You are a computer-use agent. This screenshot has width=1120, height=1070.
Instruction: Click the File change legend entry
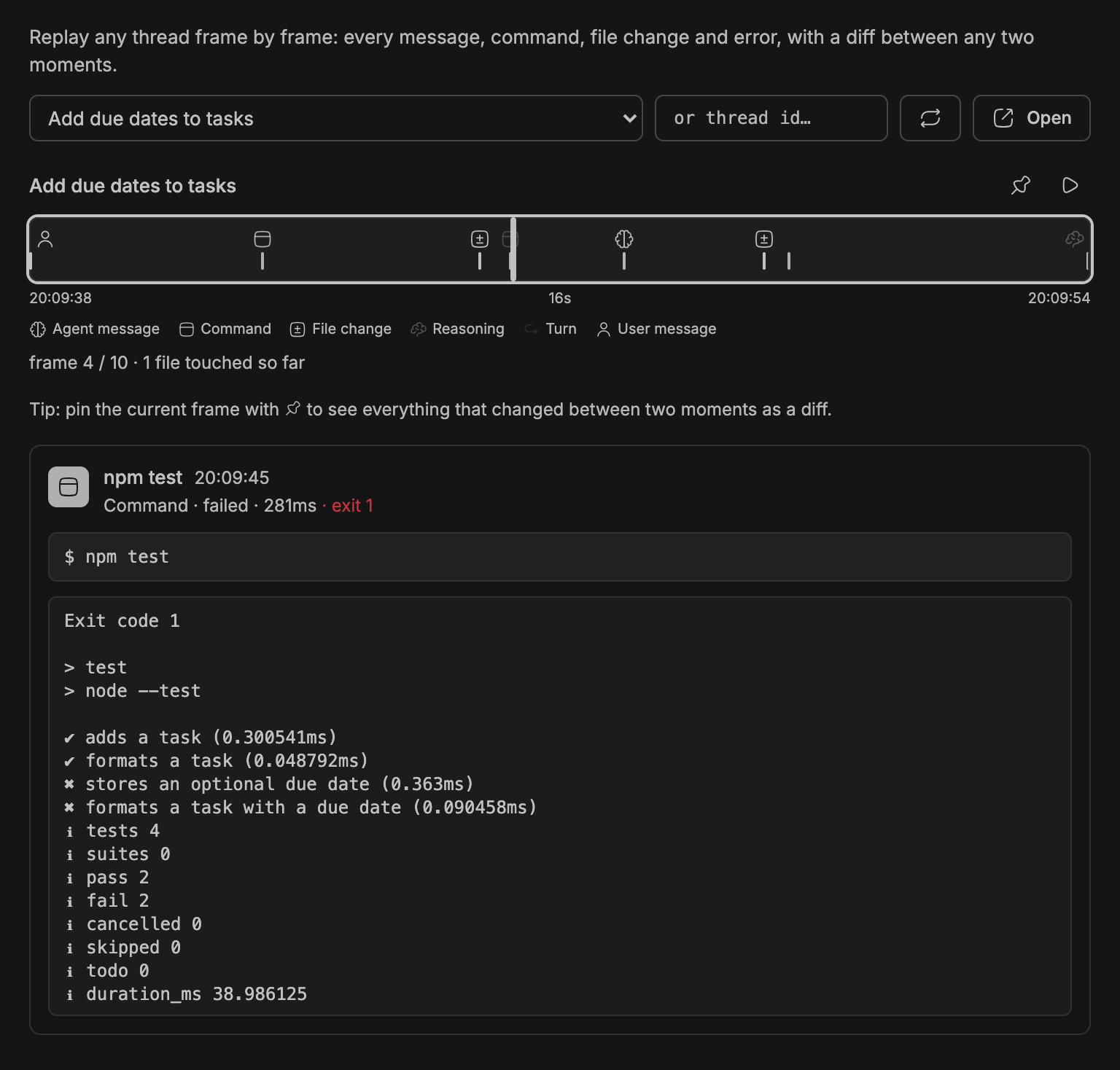coord(341,329)
